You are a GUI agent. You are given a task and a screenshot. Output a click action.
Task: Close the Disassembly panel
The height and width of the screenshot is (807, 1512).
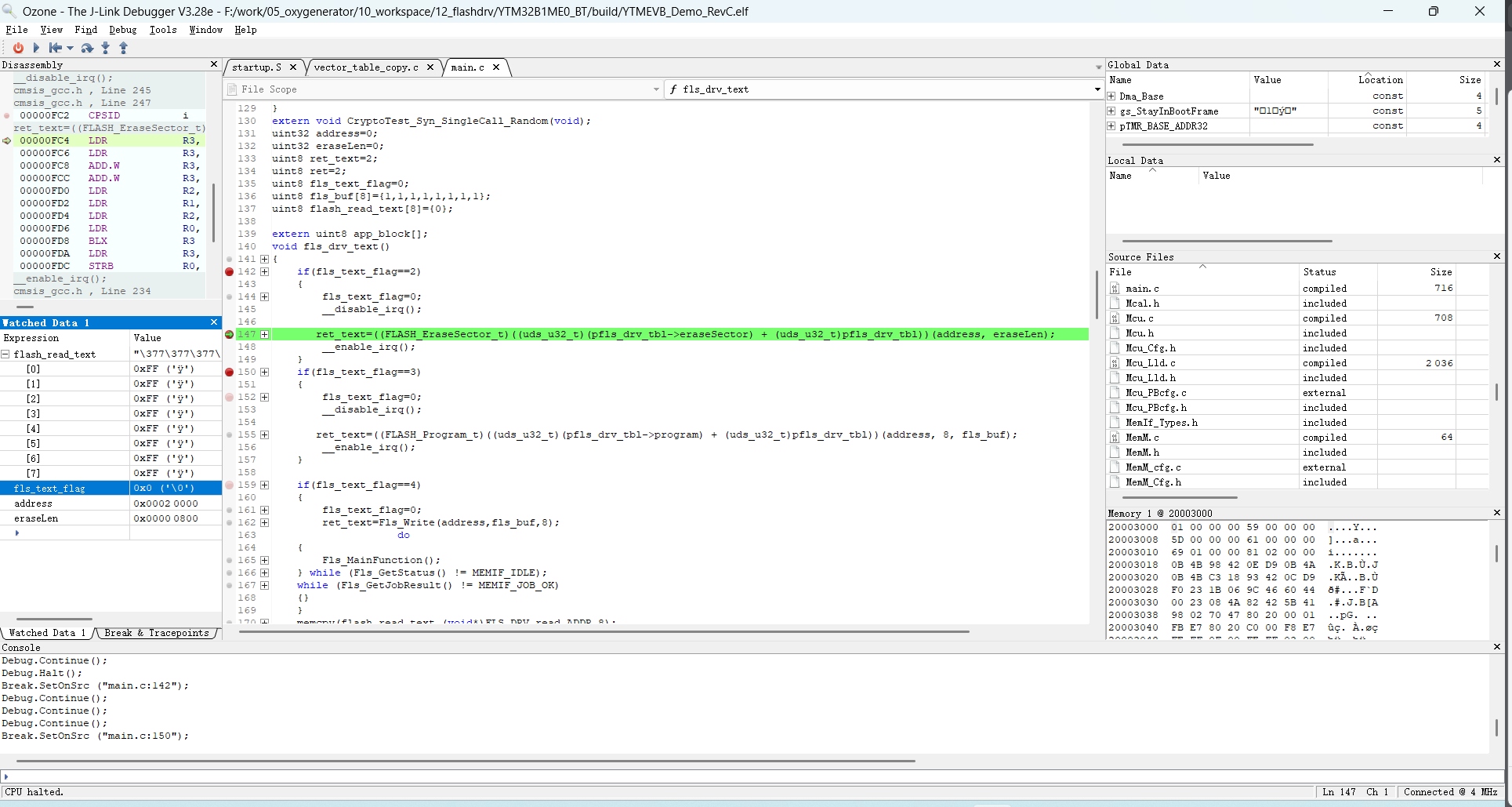(214, 64)
